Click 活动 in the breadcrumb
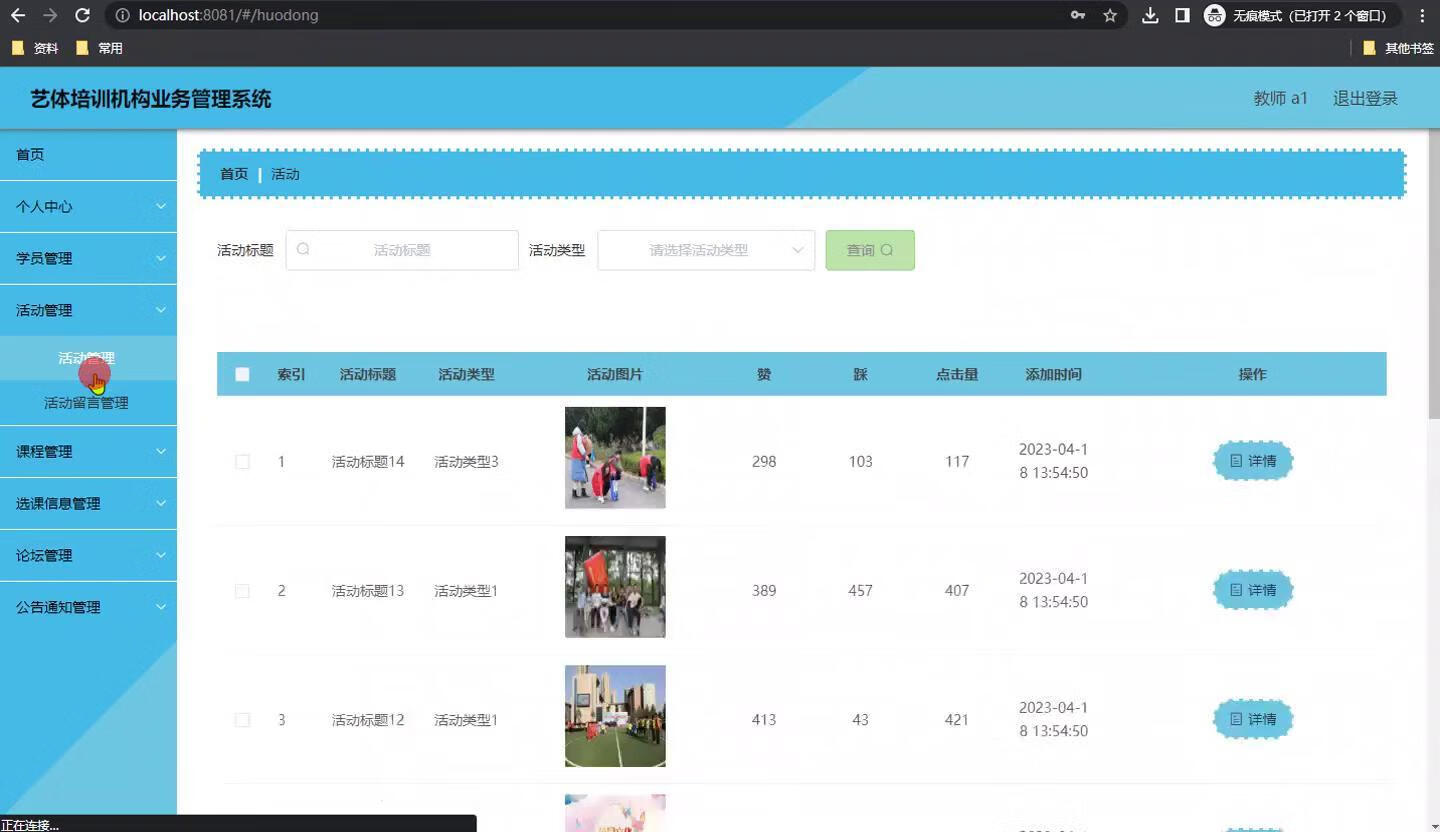Screen dimensions: 1440x832 point(285,174)
